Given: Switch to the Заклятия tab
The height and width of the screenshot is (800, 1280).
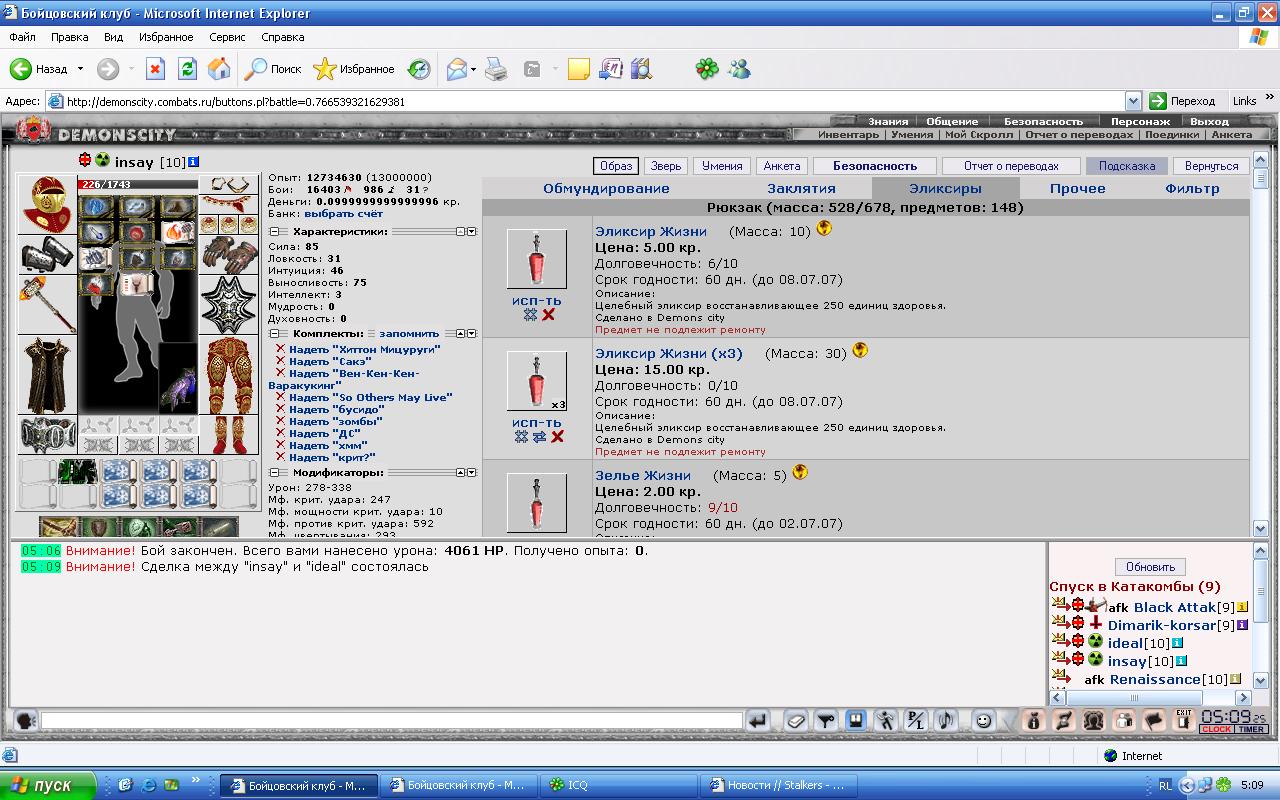Looking at the screenshot, I should click(x=801, y=188).
